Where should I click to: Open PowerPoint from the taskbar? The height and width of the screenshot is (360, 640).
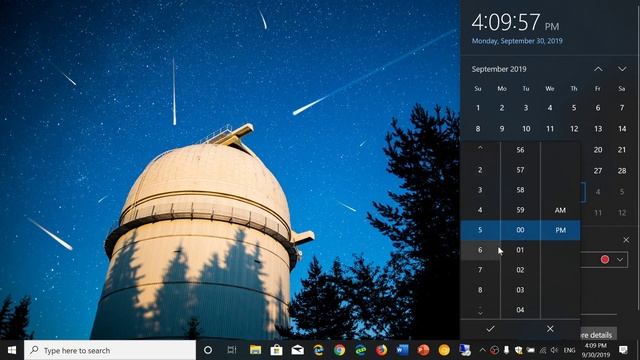423,350
